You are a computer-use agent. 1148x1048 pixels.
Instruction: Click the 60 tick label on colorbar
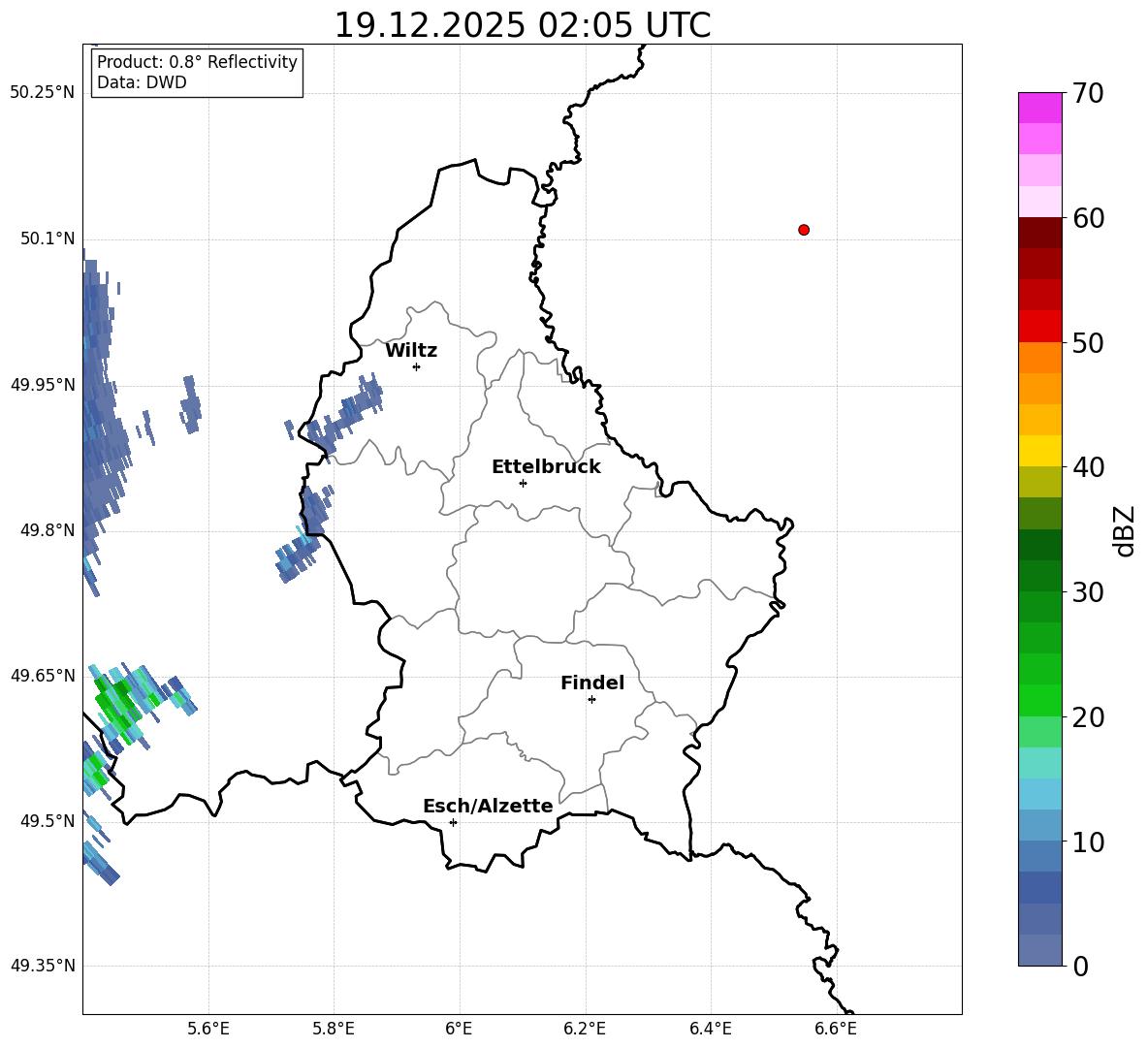click(x=1088, y=218)
